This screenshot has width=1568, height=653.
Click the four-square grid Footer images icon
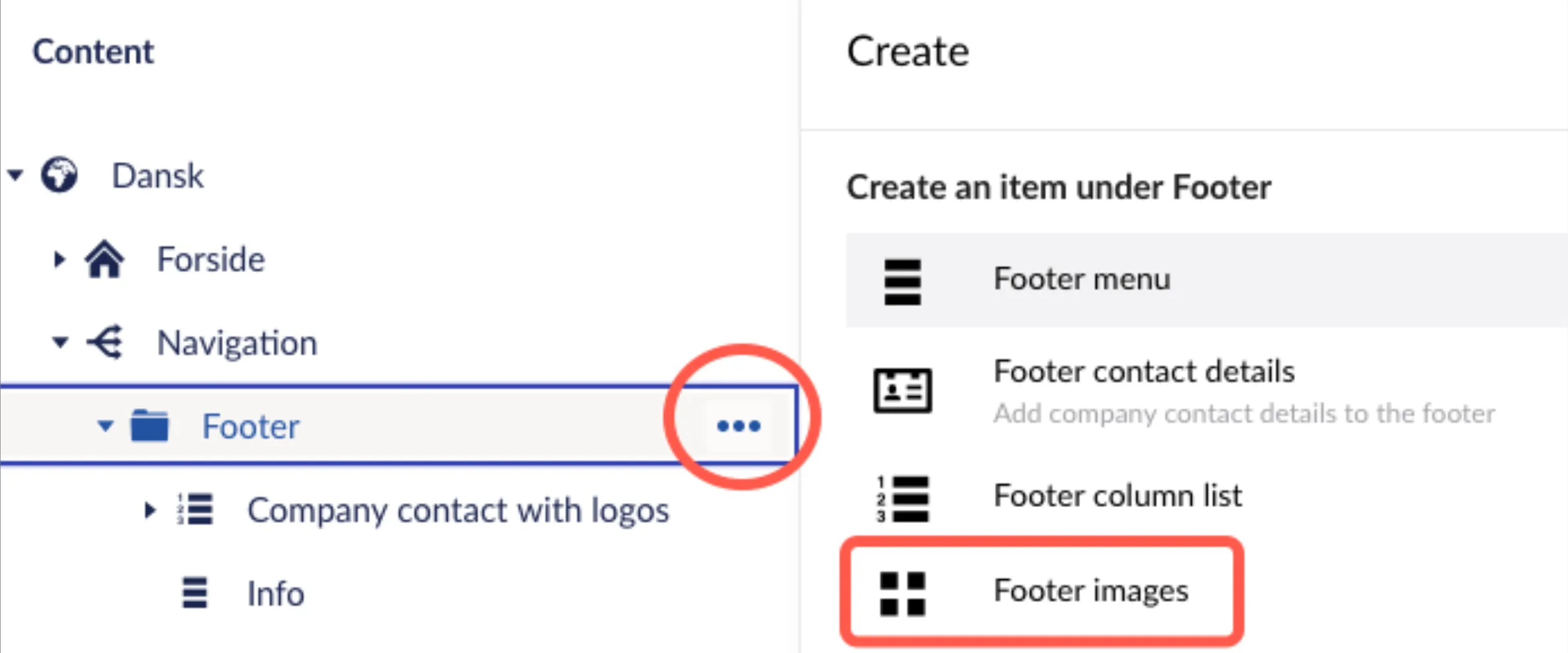902,594
